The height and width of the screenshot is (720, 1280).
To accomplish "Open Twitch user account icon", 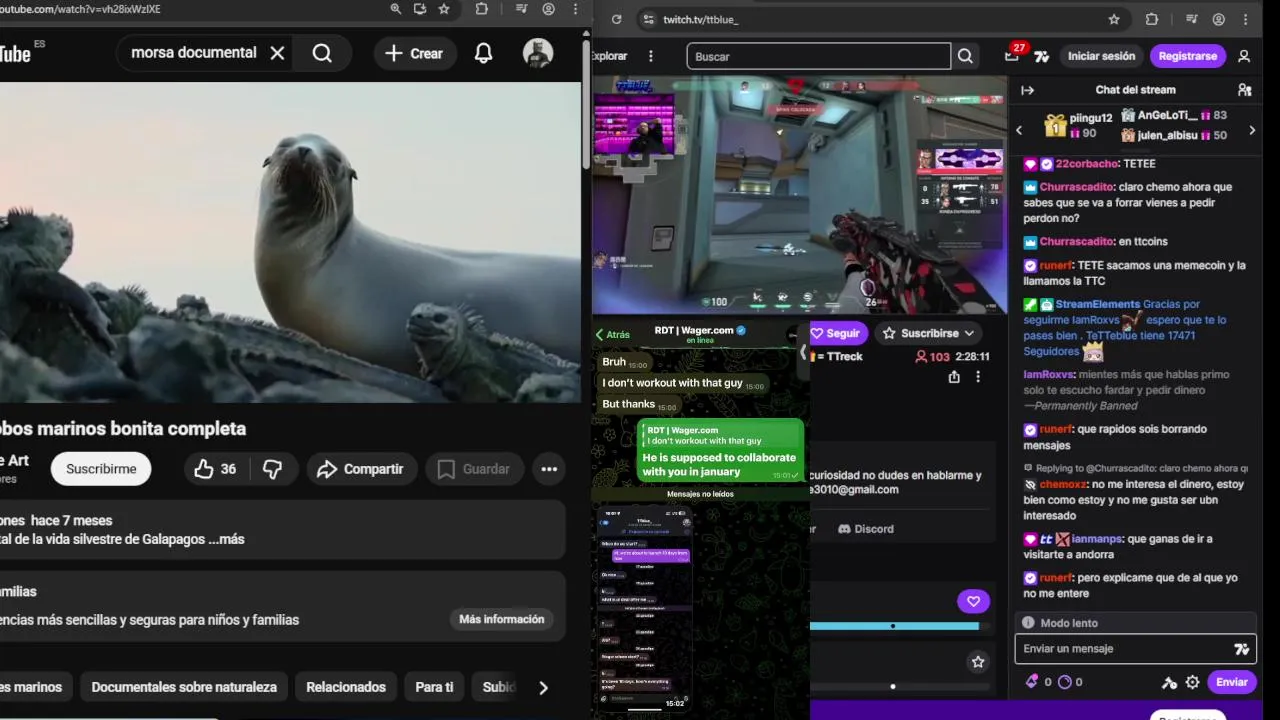I will (1244, 56).
